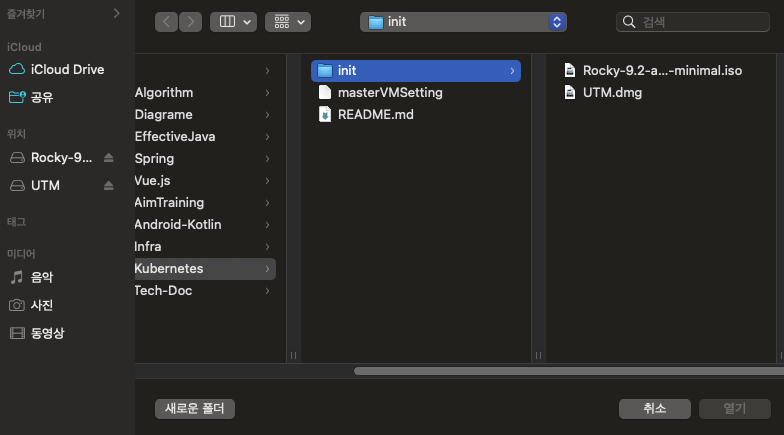This screenshot has width=784, height=435.
Task: Select the Kubernetes folder
Action: click(x=205, y=268)
